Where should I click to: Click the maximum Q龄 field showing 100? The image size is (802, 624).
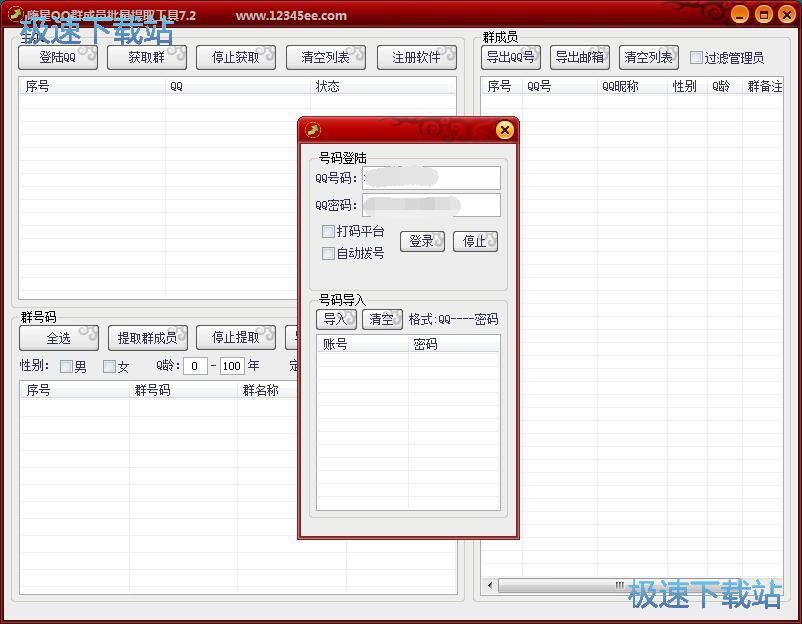pyautogui.click(x=232, y=366)
